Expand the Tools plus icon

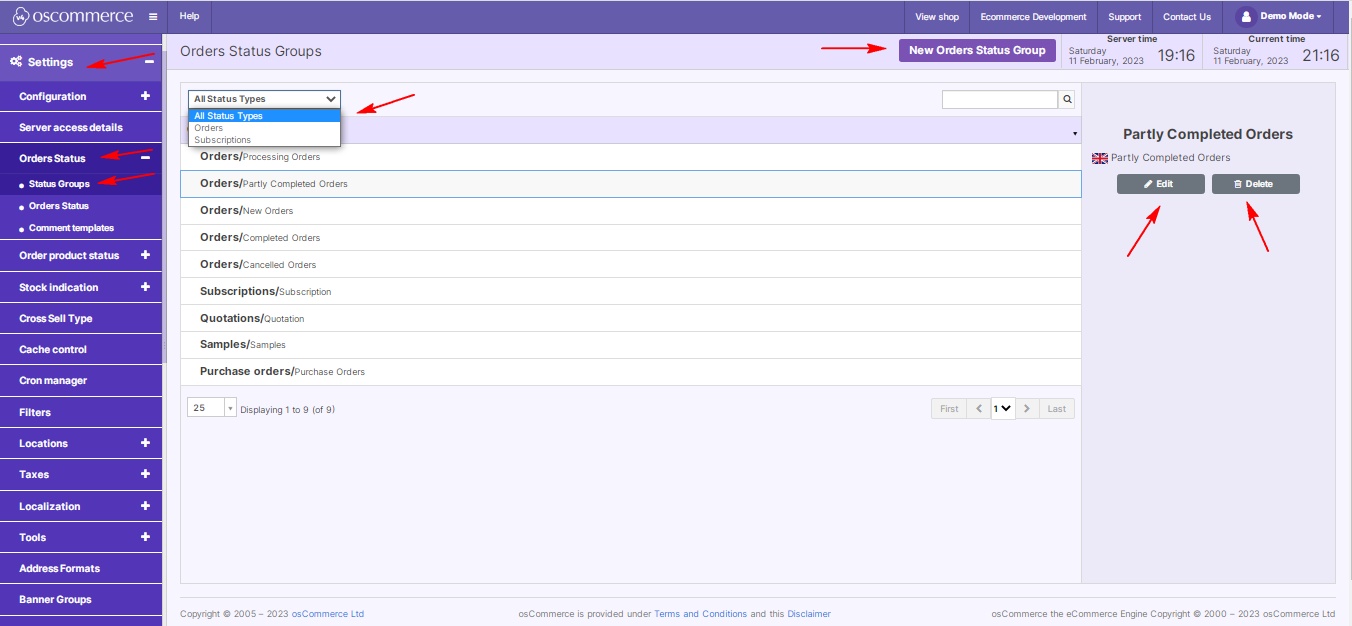tap(145, 537)
